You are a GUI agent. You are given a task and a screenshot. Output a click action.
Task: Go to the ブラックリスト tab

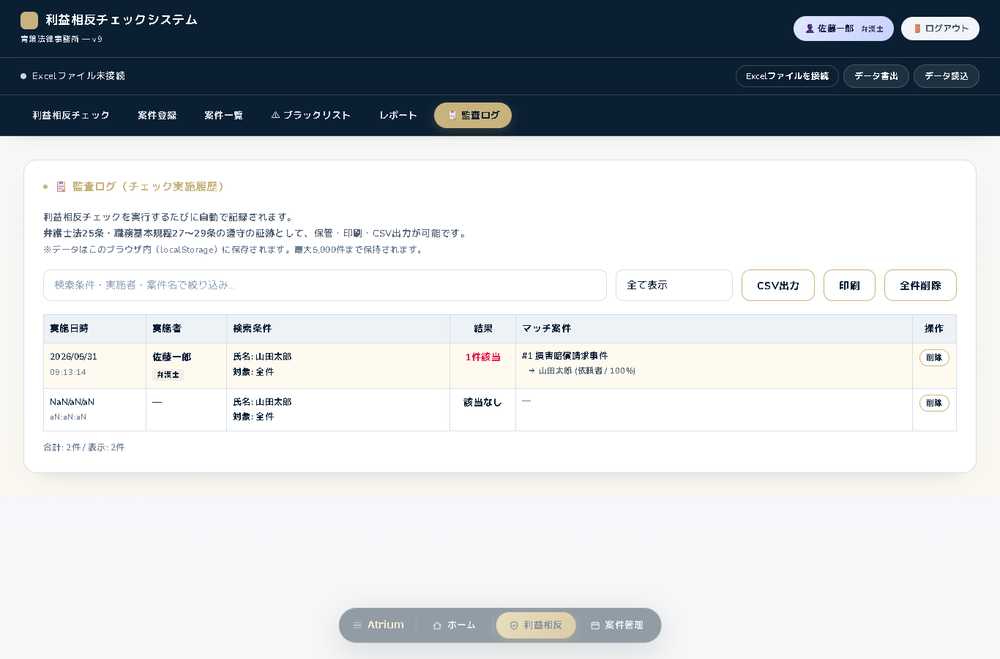pos(311,115)
